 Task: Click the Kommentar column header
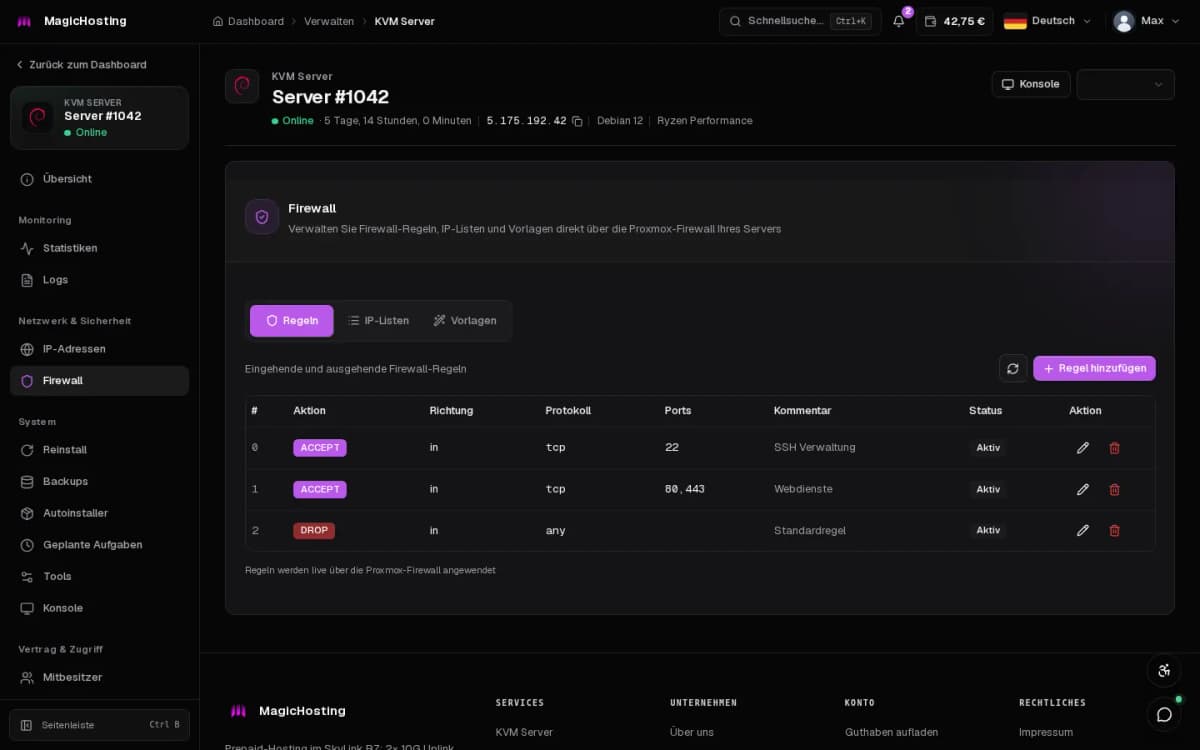pyautogui.click(x=802, y=411)
